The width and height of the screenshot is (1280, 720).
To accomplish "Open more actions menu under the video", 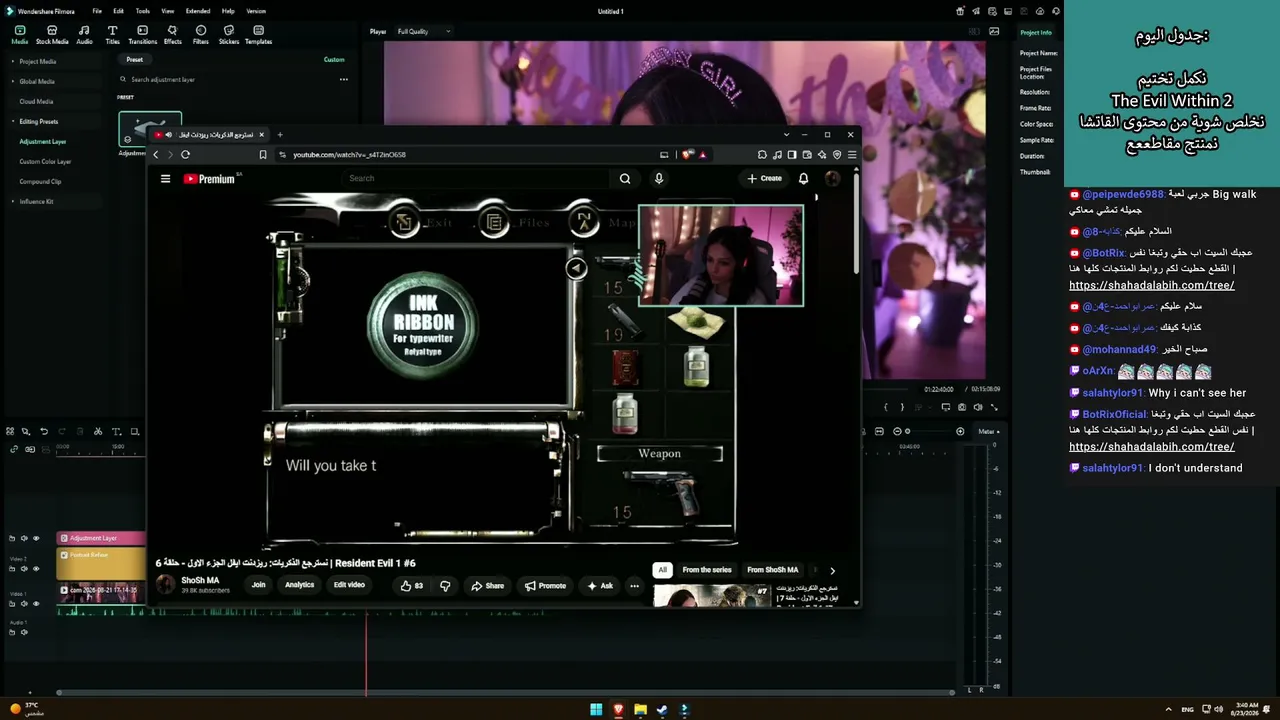I will (634, 586).
